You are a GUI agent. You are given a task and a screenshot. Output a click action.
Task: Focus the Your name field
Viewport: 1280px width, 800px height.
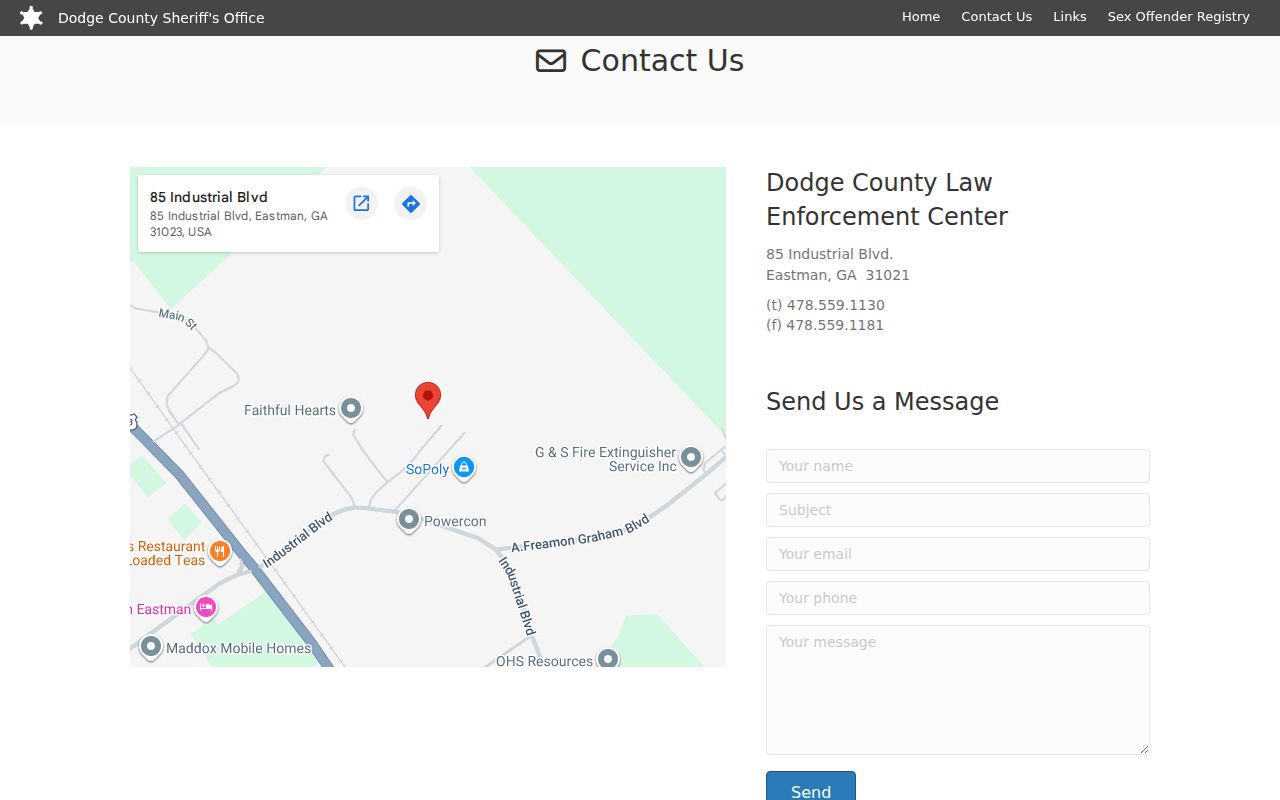pyautogui.click(x=958, y=466)
